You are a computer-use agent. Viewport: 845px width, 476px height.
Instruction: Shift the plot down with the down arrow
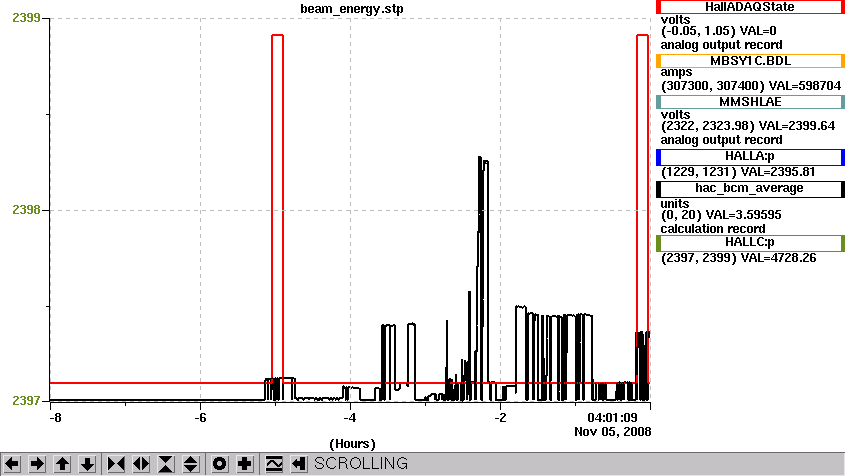[87, 464]
